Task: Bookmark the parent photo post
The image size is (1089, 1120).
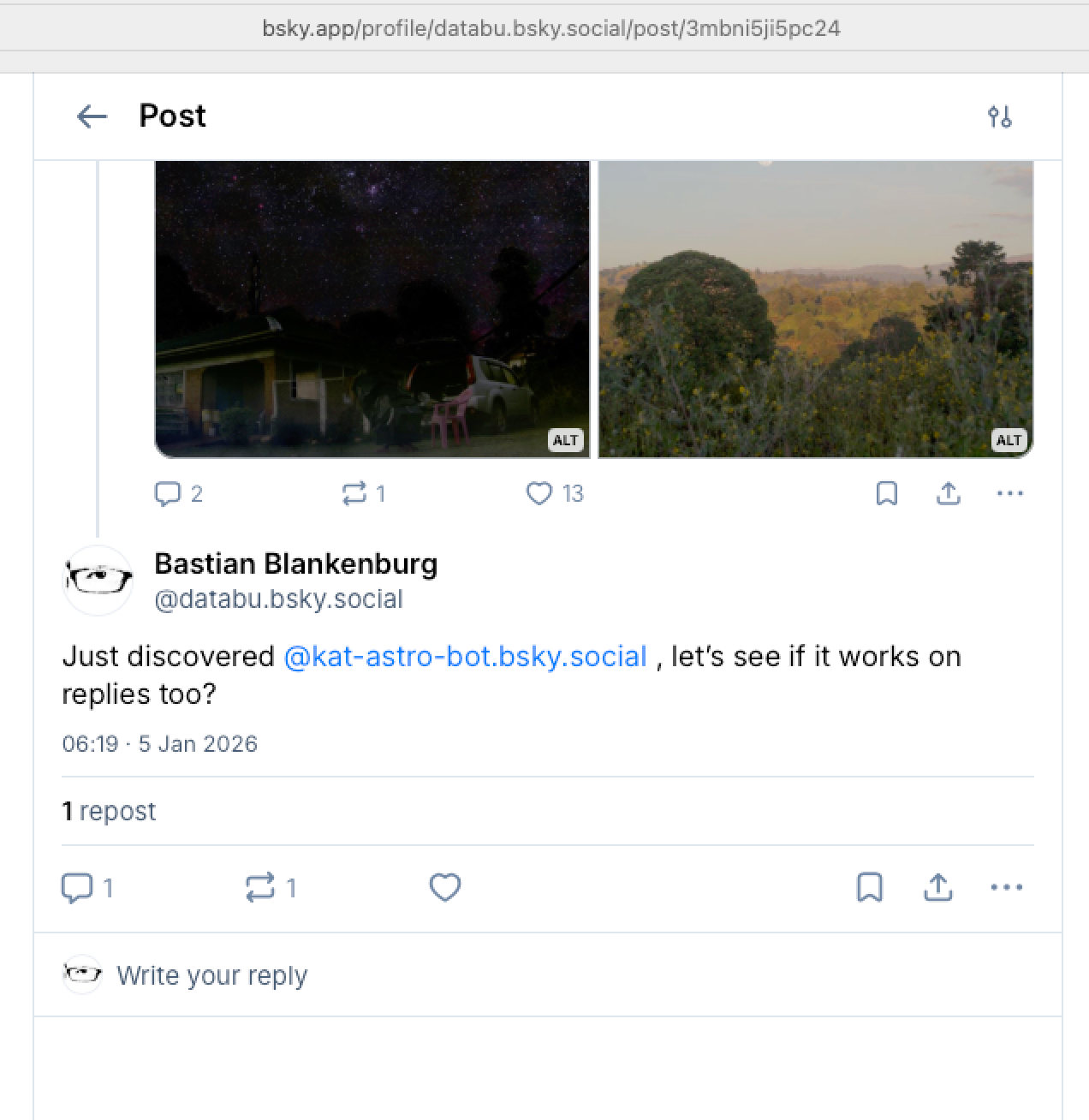Action: (887, 493)
